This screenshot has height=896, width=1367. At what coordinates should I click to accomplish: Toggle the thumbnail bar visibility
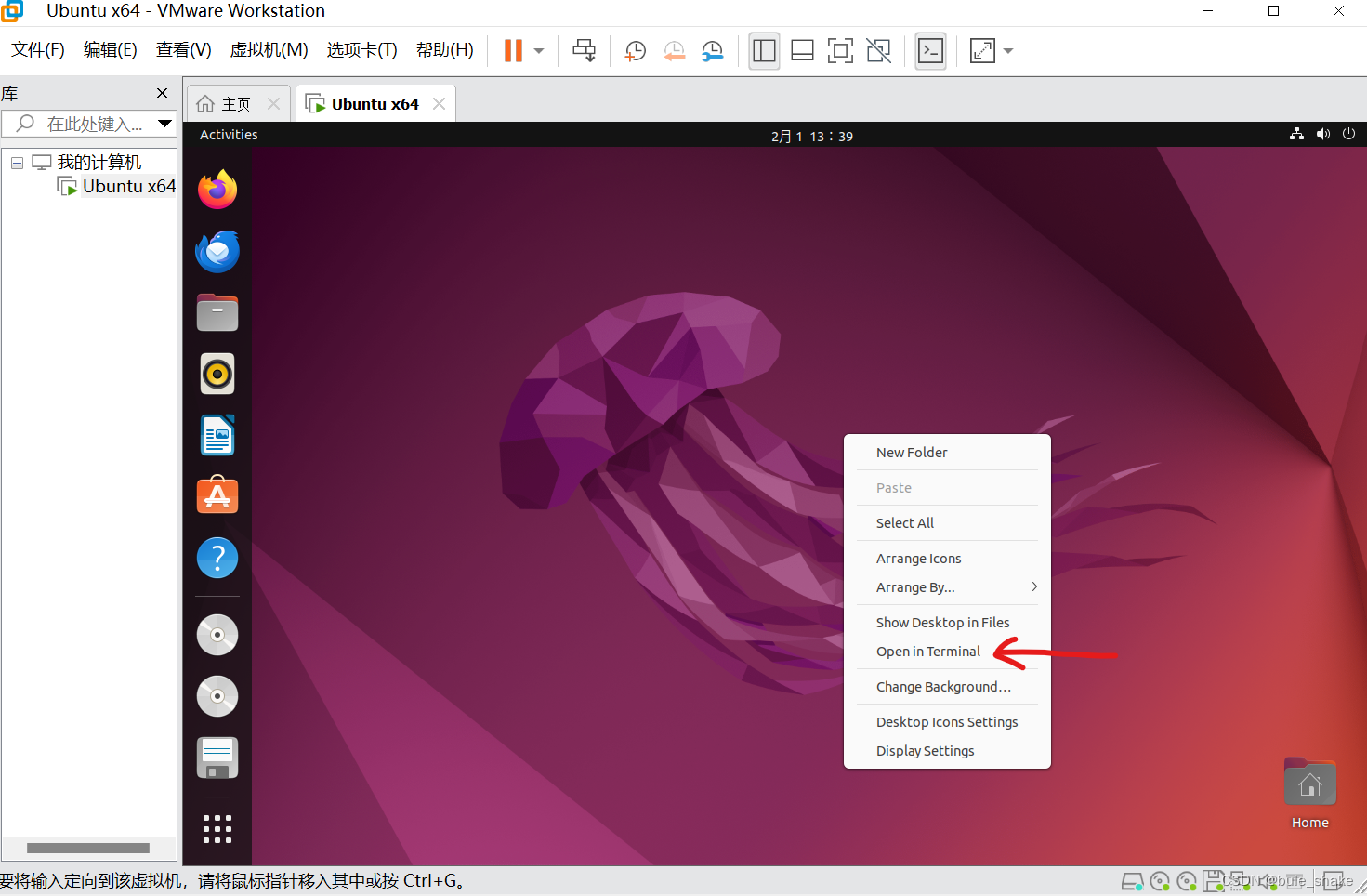802,51
